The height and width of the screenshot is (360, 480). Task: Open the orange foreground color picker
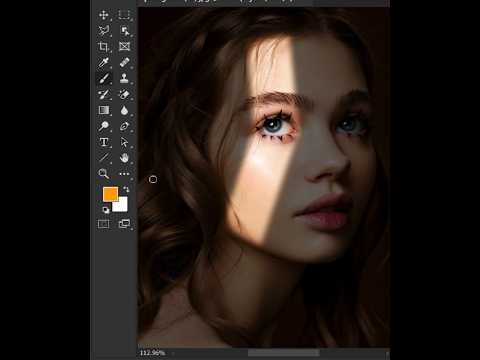pos(110,194)
